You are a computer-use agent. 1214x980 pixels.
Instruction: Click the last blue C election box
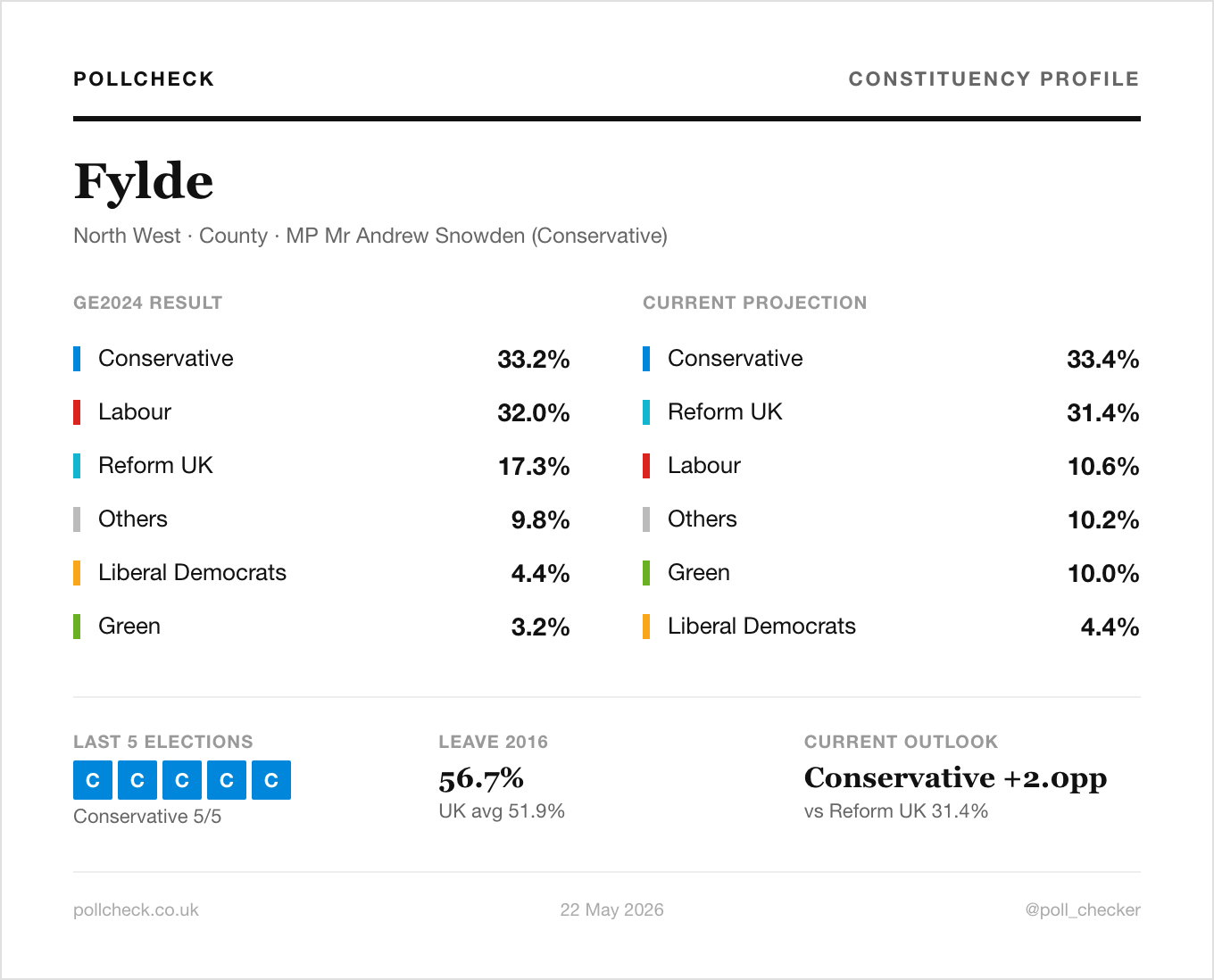pyautogui.click(x=271, y=780)
